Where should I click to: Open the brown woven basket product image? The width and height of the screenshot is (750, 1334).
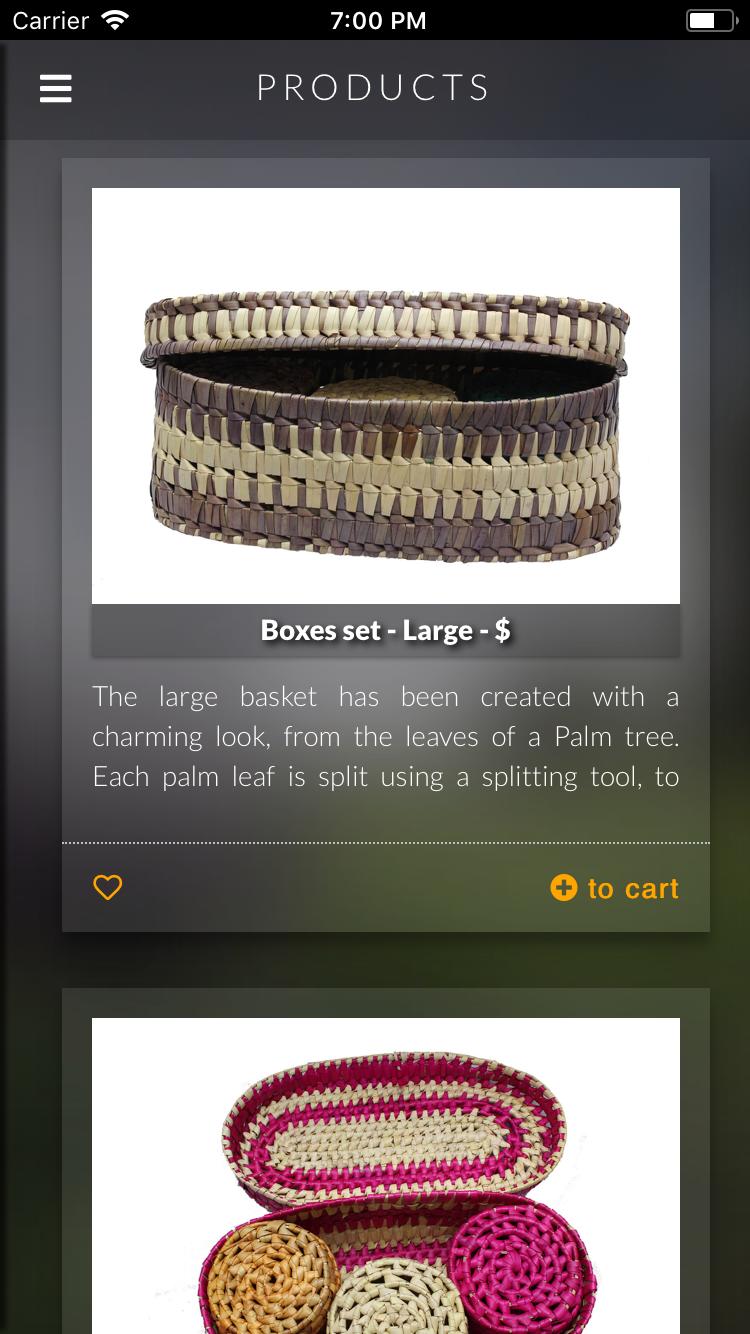coord(386,396)
